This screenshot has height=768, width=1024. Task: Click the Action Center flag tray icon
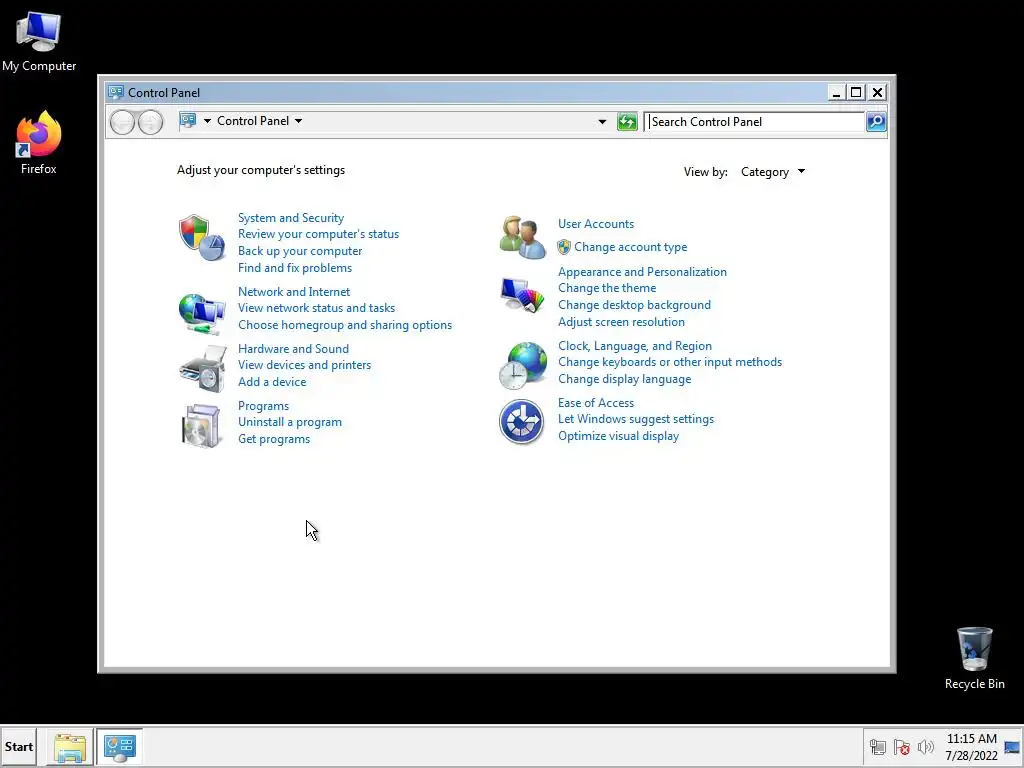point(902,747)
